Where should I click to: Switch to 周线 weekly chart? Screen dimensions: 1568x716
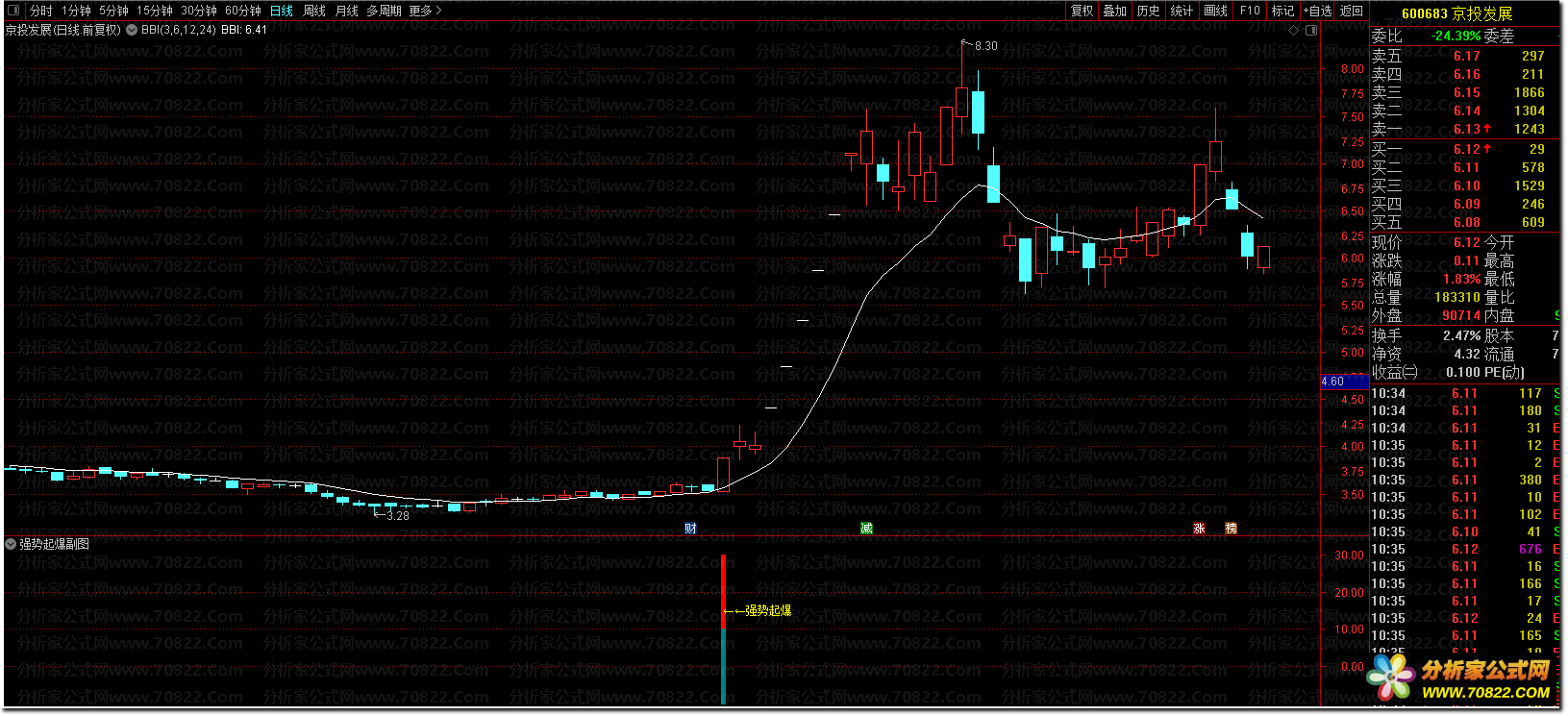(314, 11)
